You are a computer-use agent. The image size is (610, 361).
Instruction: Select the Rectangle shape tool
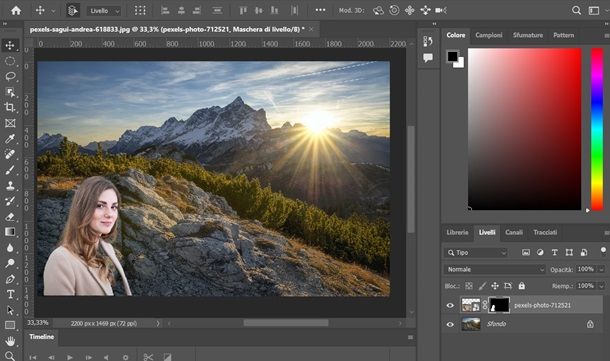10,325
